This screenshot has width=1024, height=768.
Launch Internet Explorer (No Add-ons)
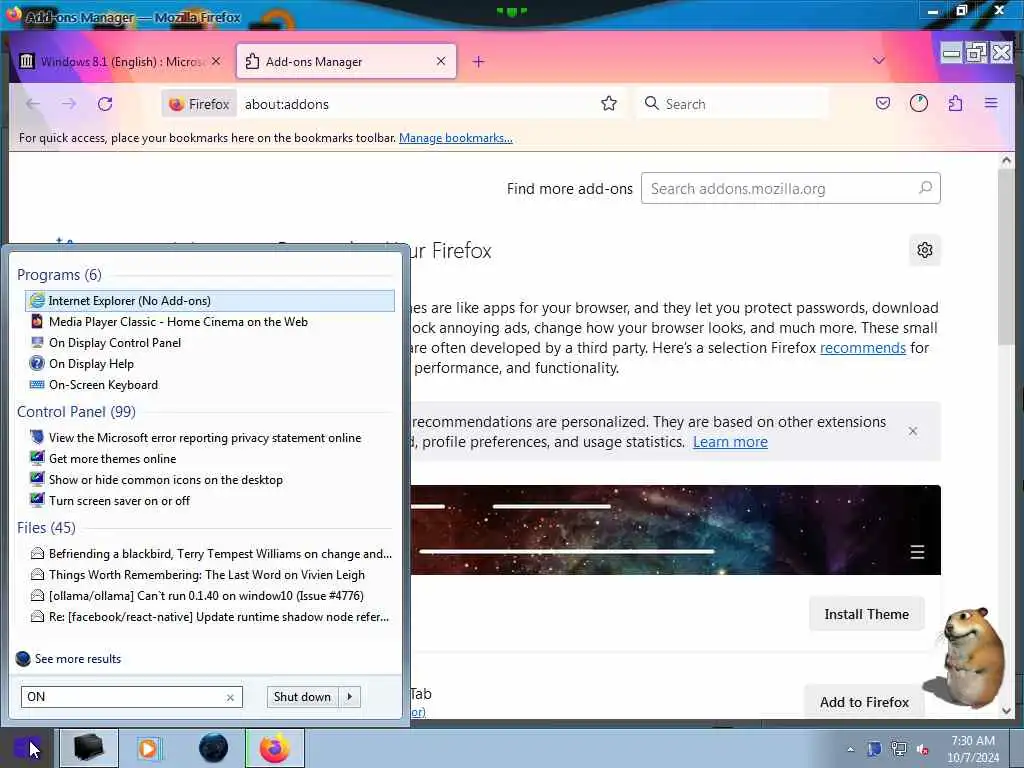[210, 300]
